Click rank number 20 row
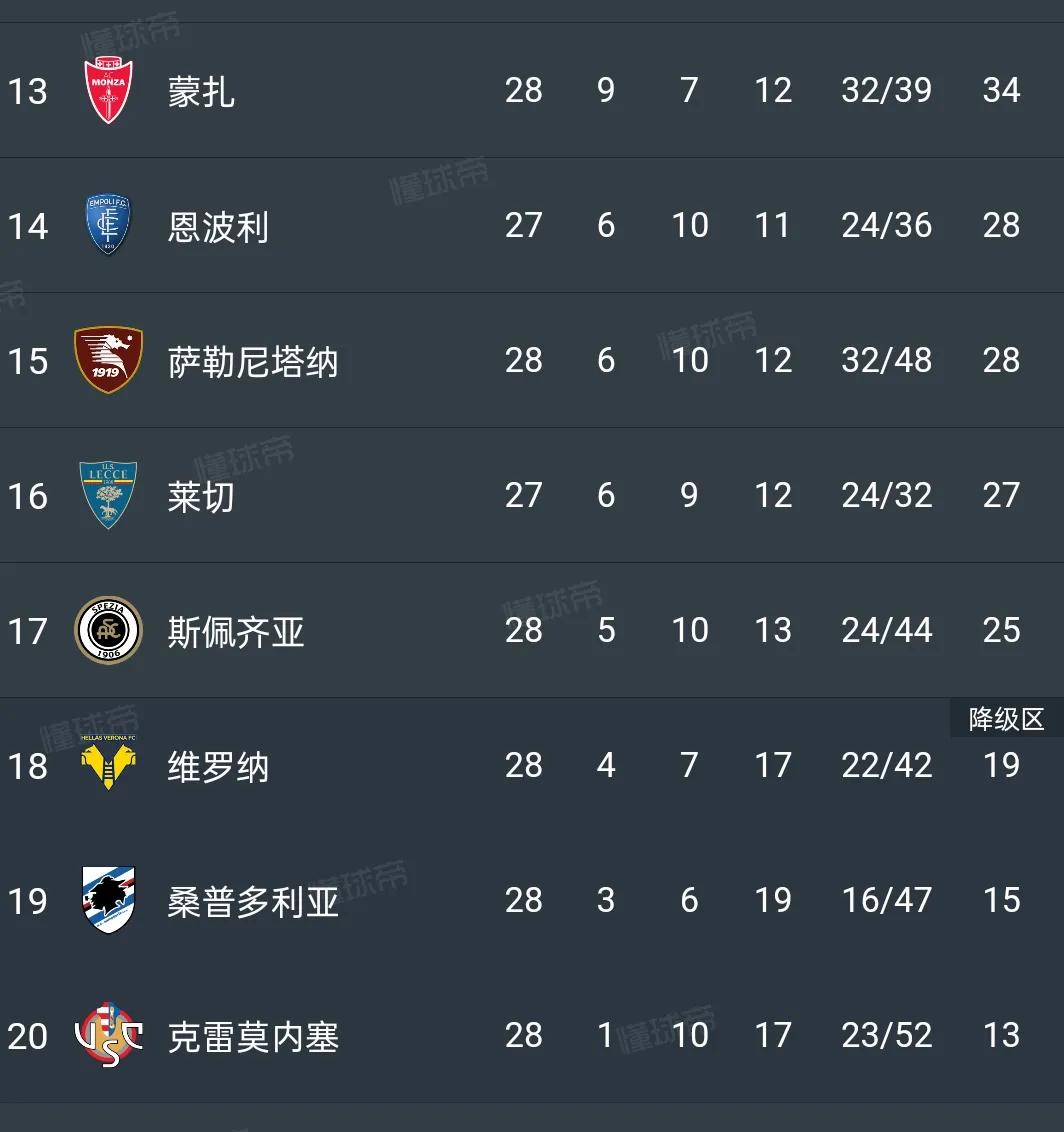 click(28, 1035)
